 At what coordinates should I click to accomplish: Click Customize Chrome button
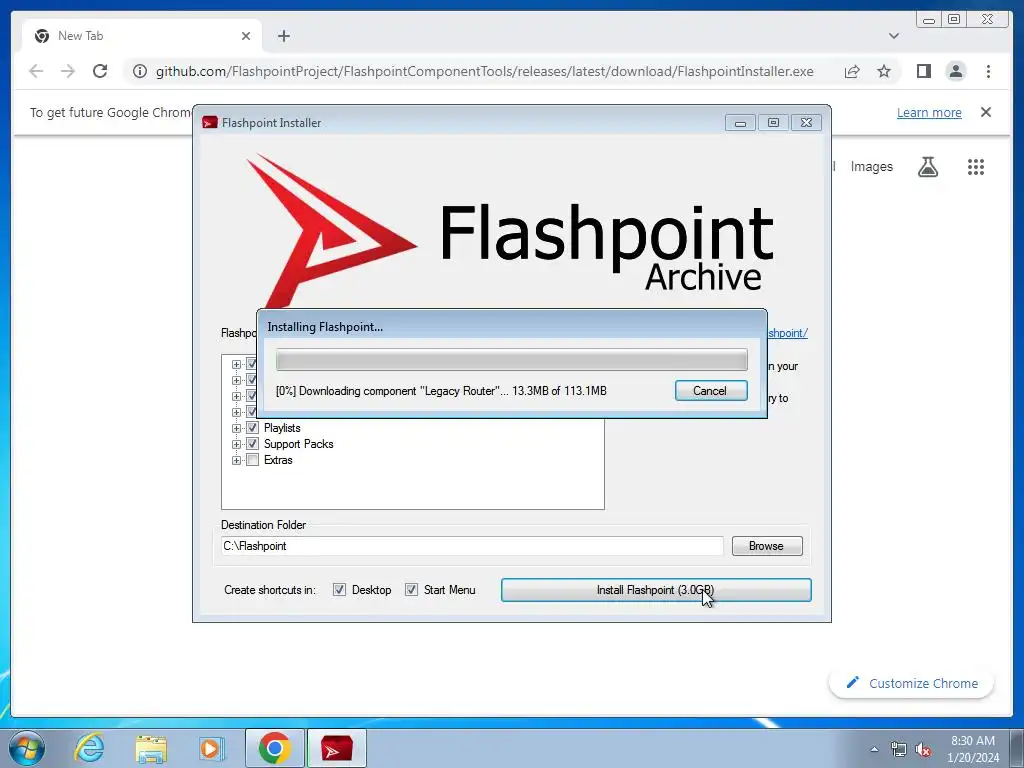(x=912, y=683)
